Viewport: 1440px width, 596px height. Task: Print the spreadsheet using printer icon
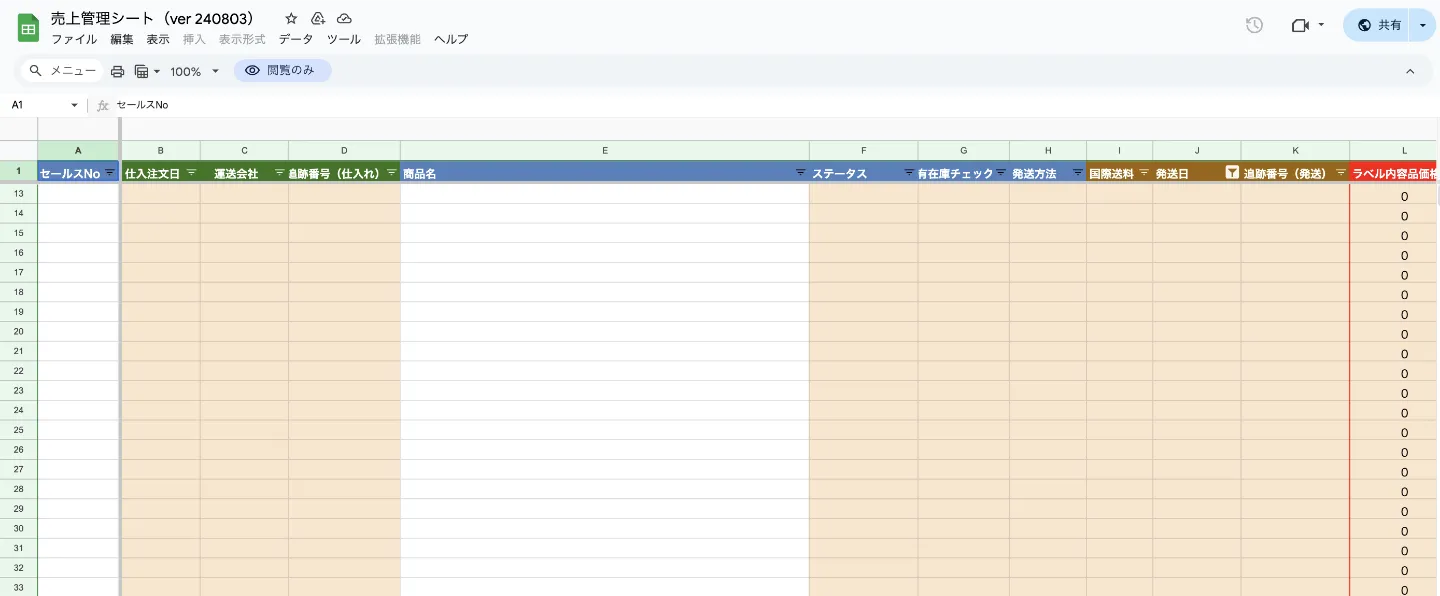[x=117, y=71]
